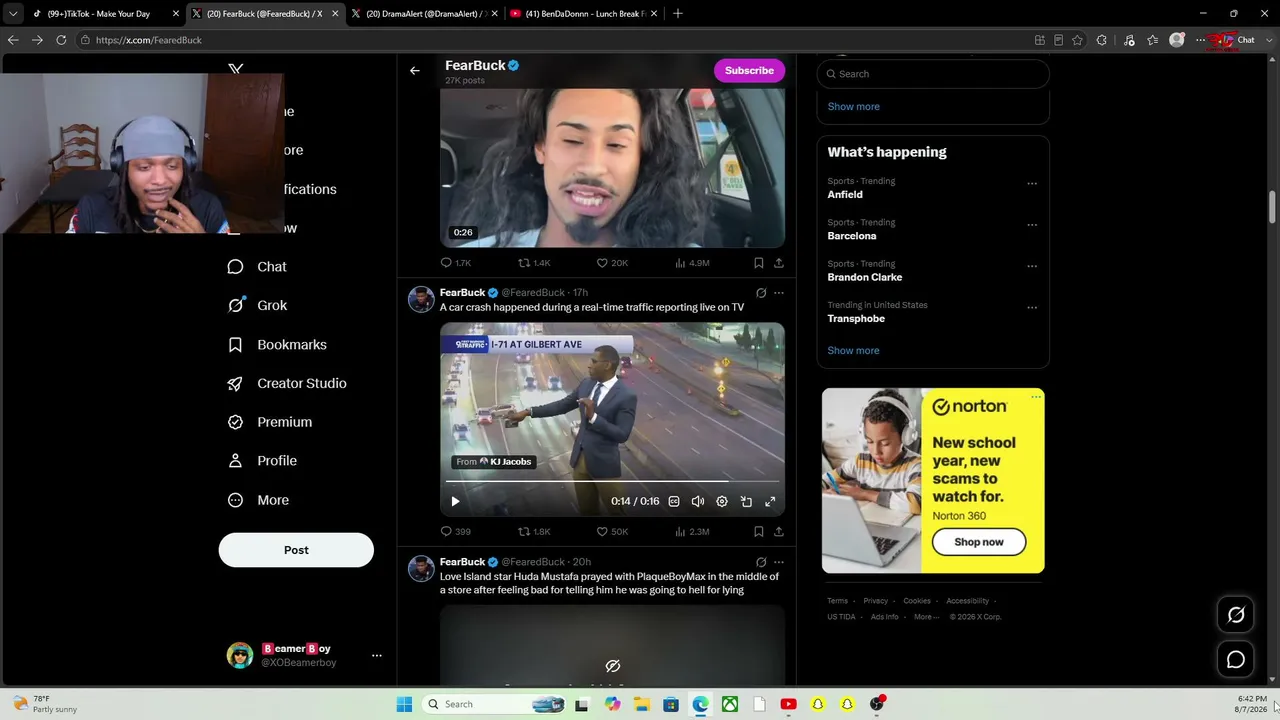Open account switcher menu beside Beamer Boy
Image resolution: width=1280 pixels, height=720 pixels.
click(x=377, y=656)
